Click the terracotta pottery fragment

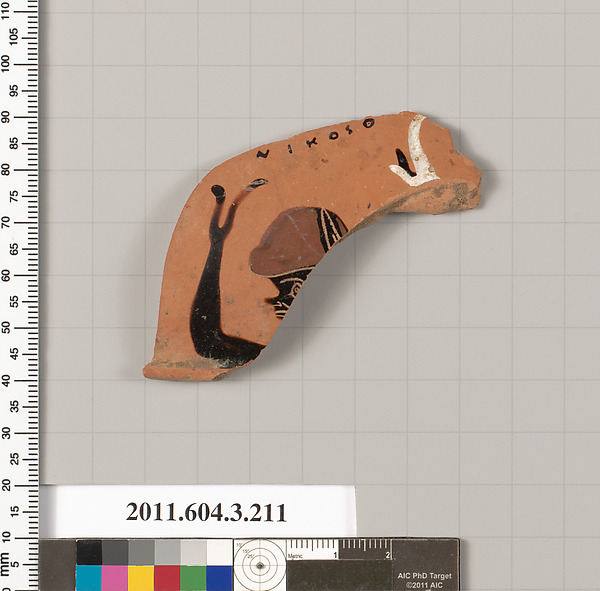click(312, 246)
